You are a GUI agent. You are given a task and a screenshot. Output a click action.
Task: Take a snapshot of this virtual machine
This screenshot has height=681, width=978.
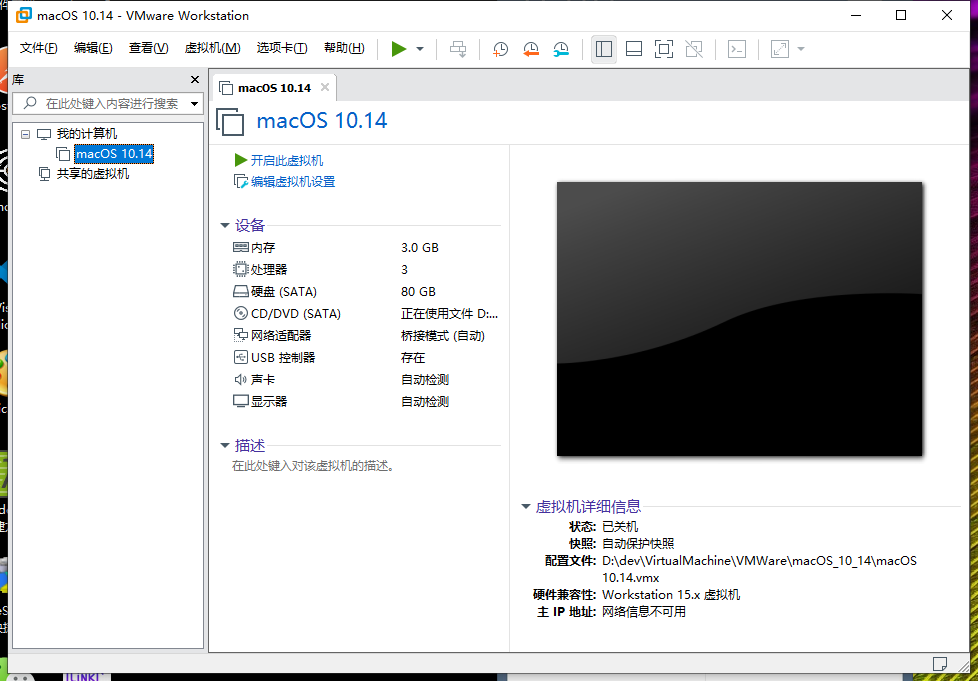500,49
